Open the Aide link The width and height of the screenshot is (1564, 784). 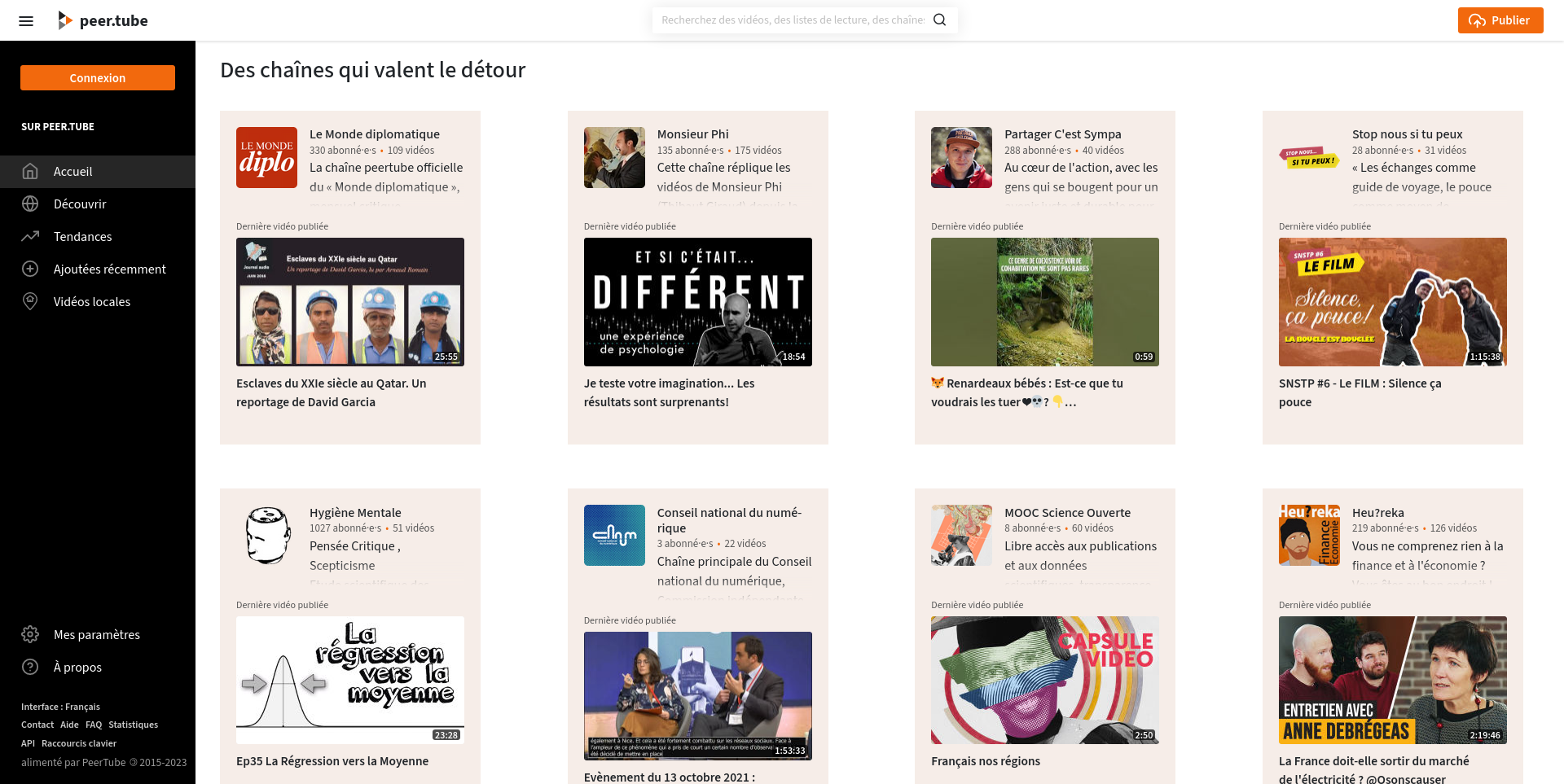pyautogui.click(x=69, y=725)
